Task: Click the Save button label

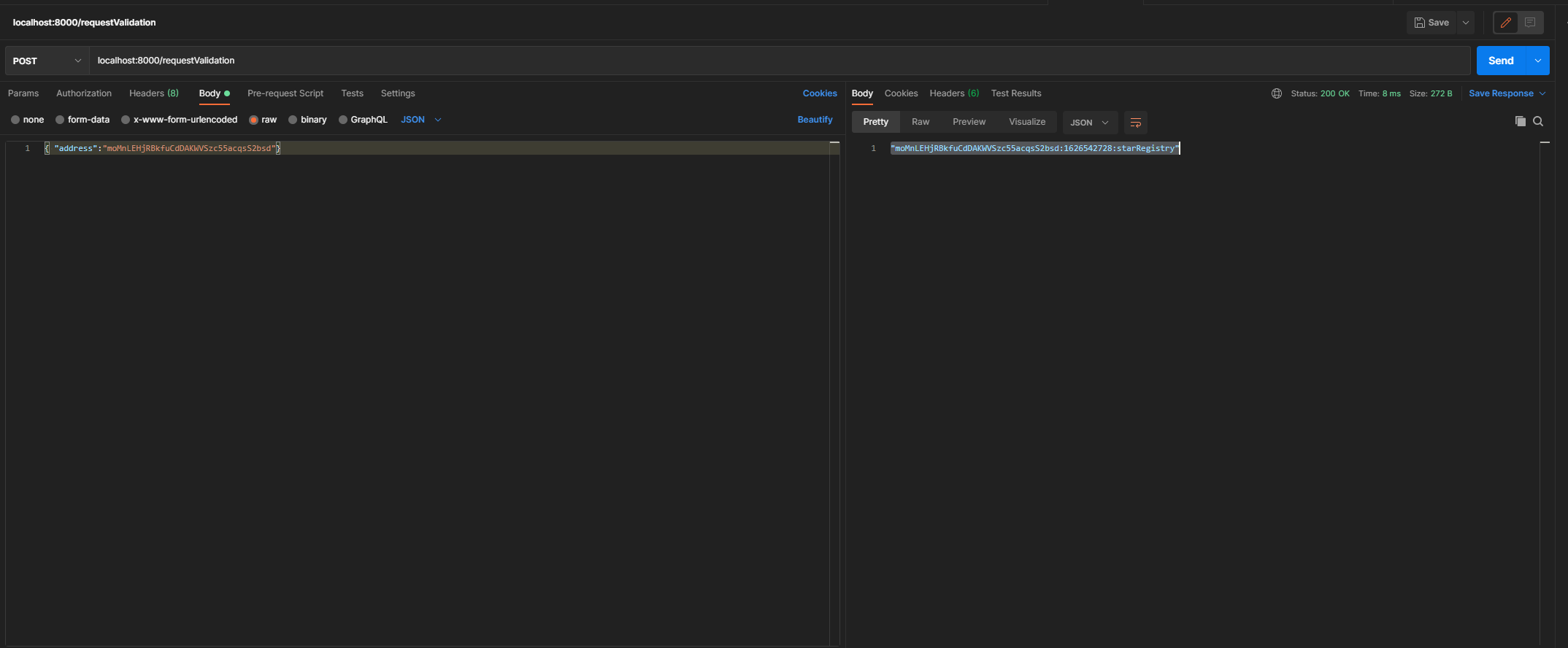Action: click(x=1438, y=23)
